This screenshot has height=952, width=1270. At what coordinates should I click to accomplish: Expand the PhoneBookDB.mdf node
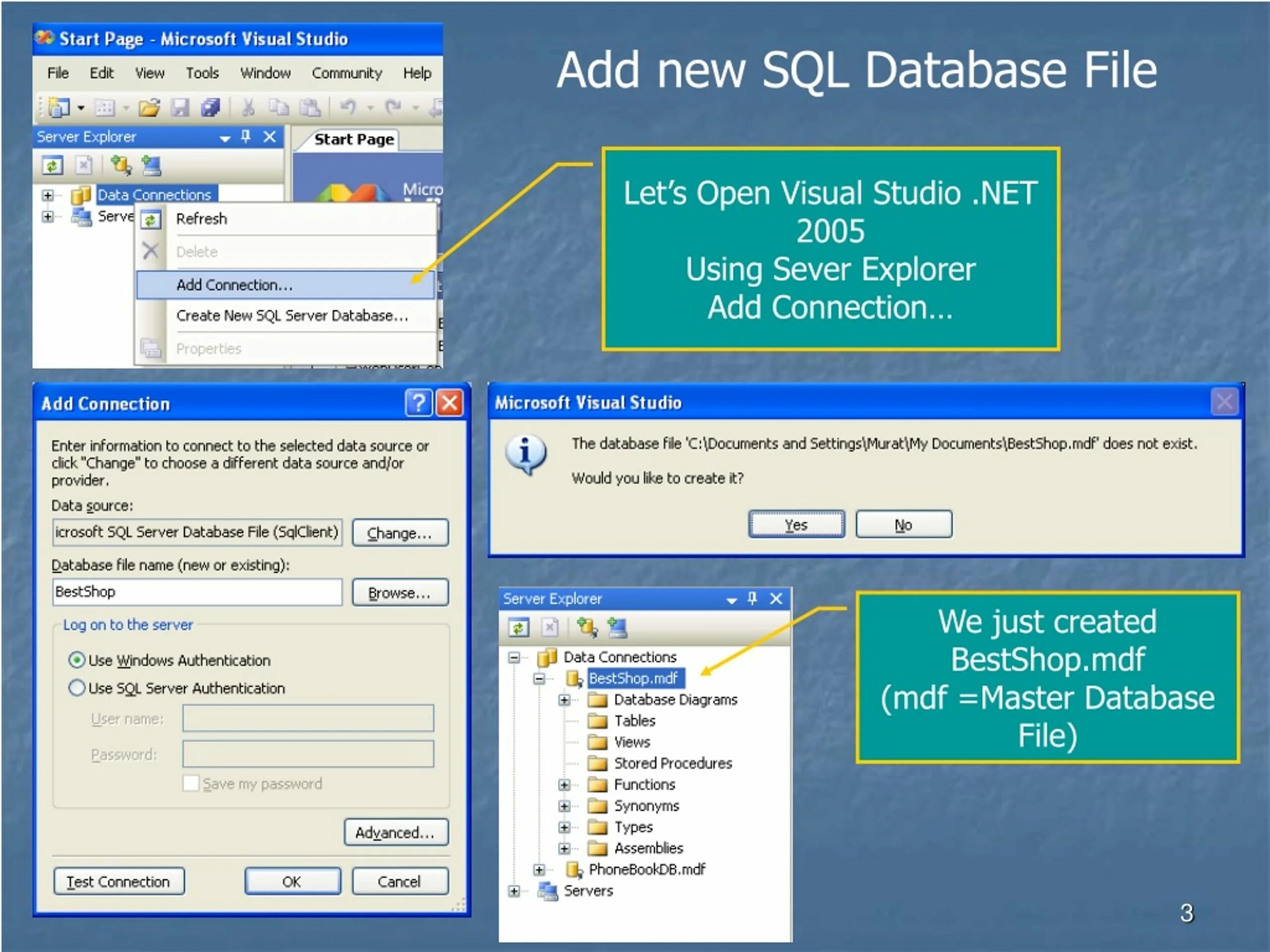pos(539,870)
